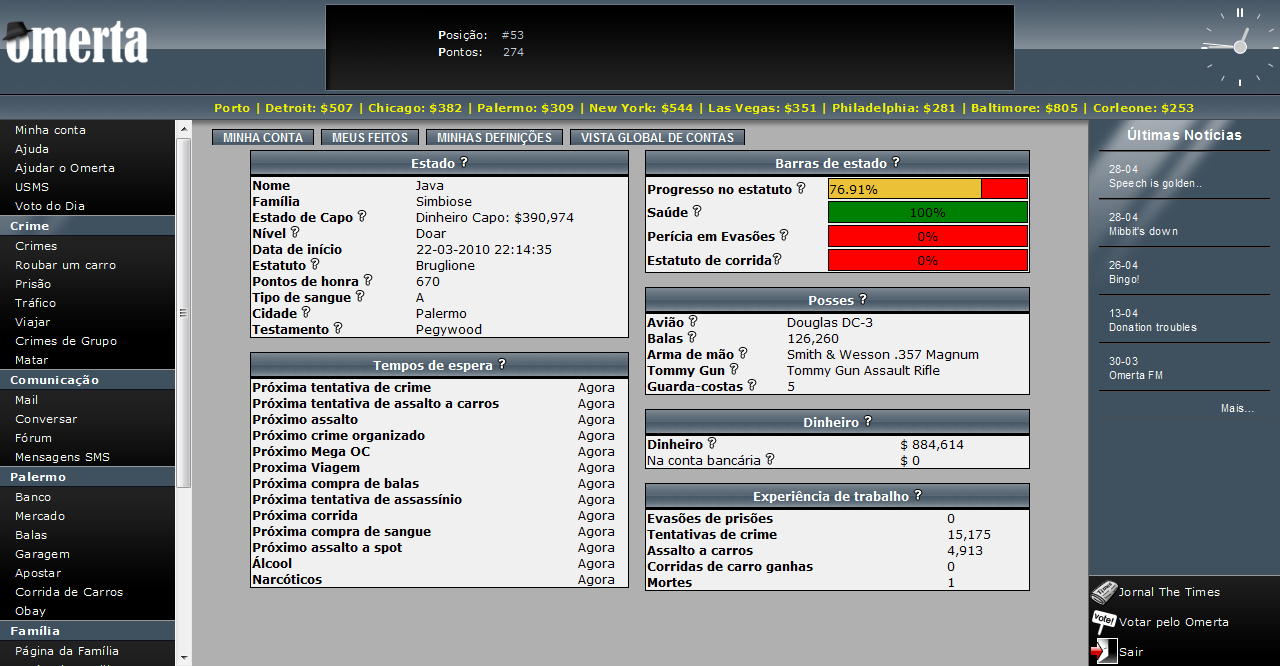Switch to the Meus Feitos tab
This screenshot has width=1280, height=666.
[x=370, y=138]
